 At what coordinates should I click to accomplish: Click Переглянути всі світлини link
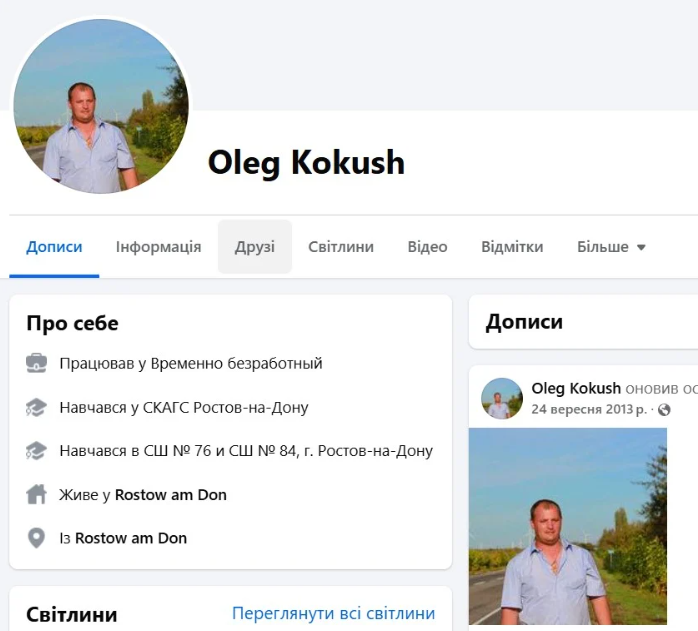[x=333, y=613]
